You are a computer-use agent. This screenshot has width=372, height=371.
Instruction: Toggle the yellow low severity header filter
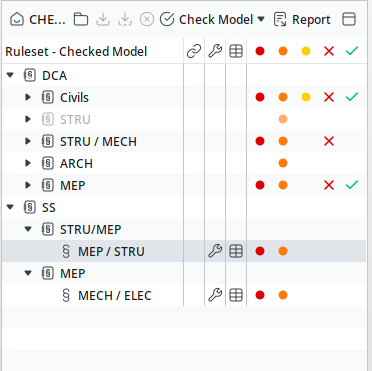click(306, 51)
